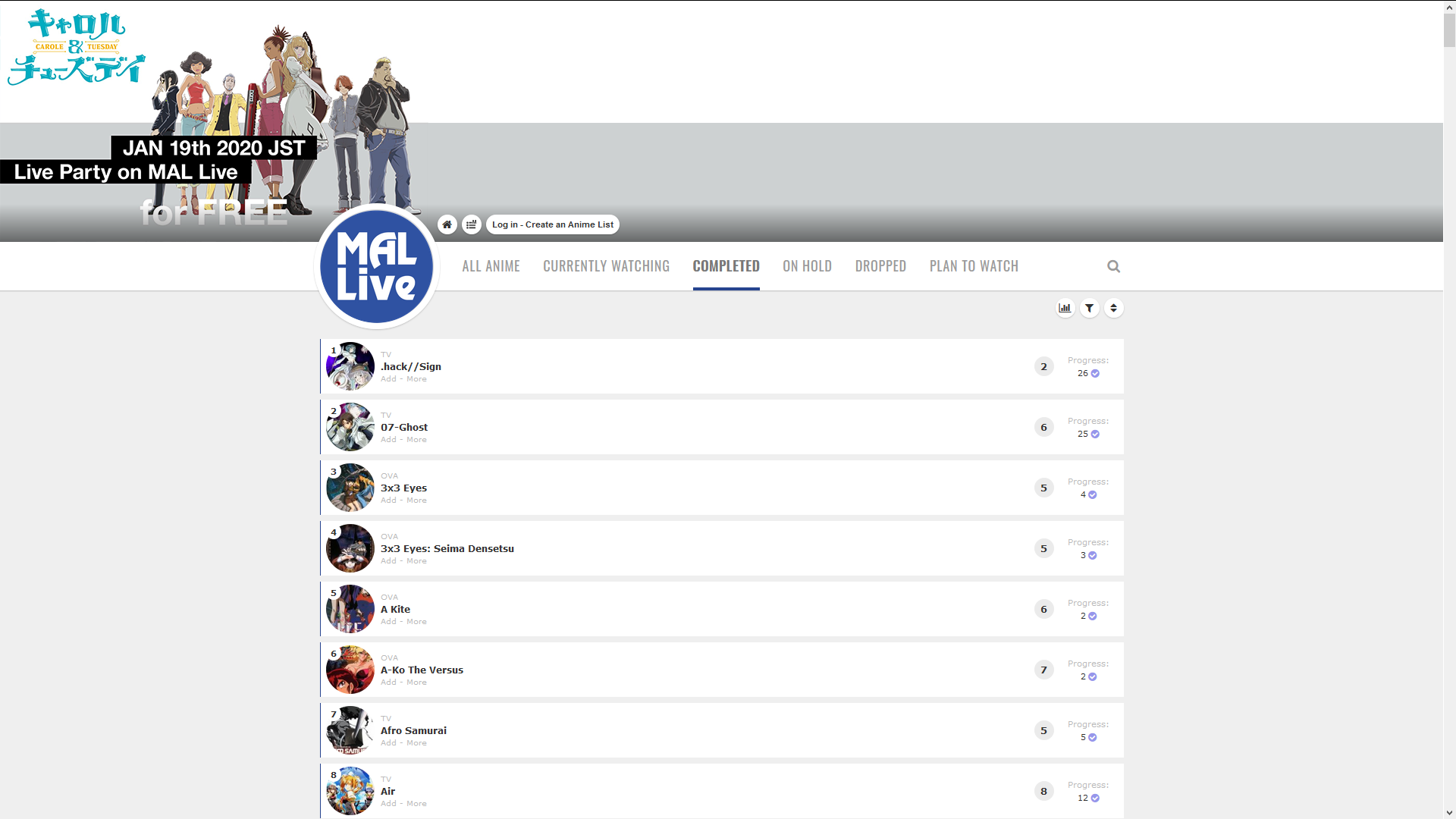Open the filter funnel icon
This screenshot has height=819, width=1456.
(x=1089, y=308)
